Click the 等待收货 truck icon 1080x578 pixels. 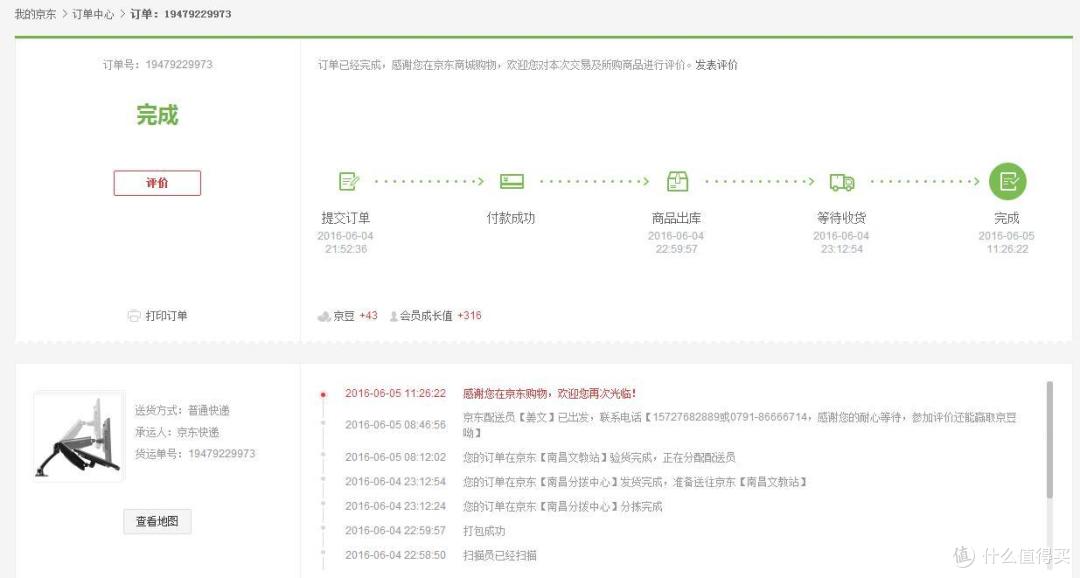842,182
